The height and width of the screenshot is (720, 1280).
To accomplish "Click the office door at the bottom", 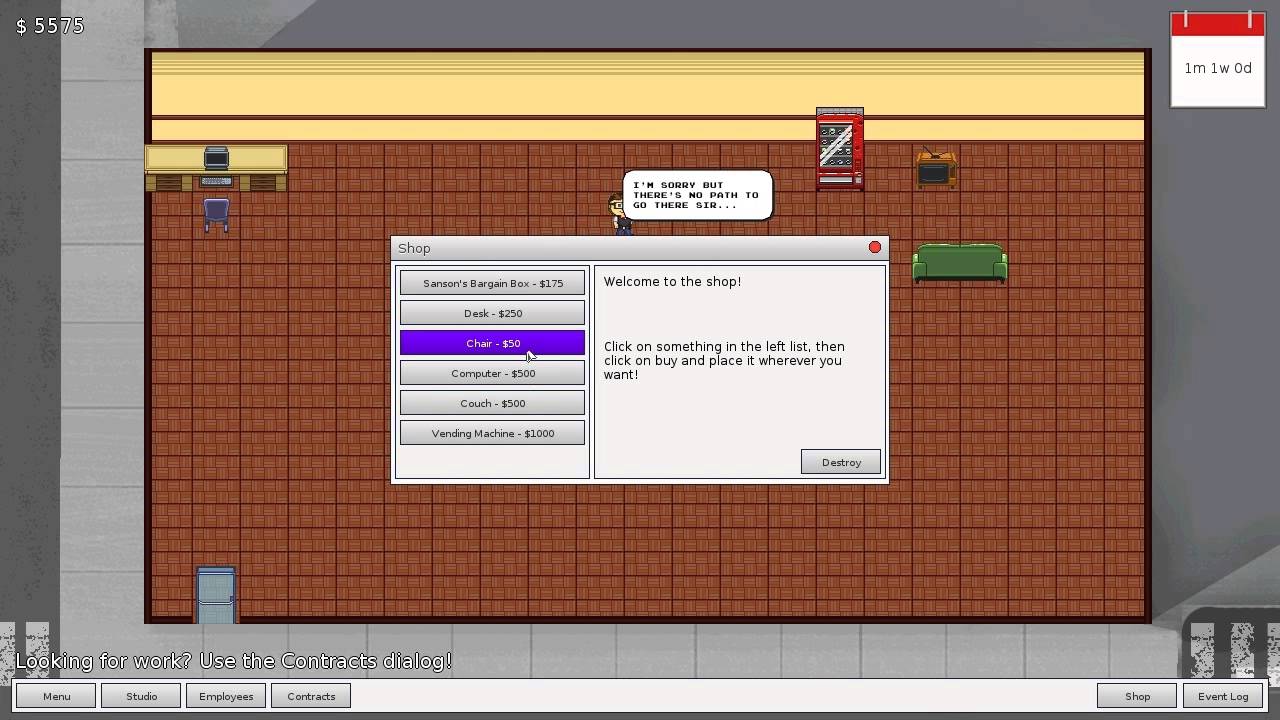I will tap(216, 595).
